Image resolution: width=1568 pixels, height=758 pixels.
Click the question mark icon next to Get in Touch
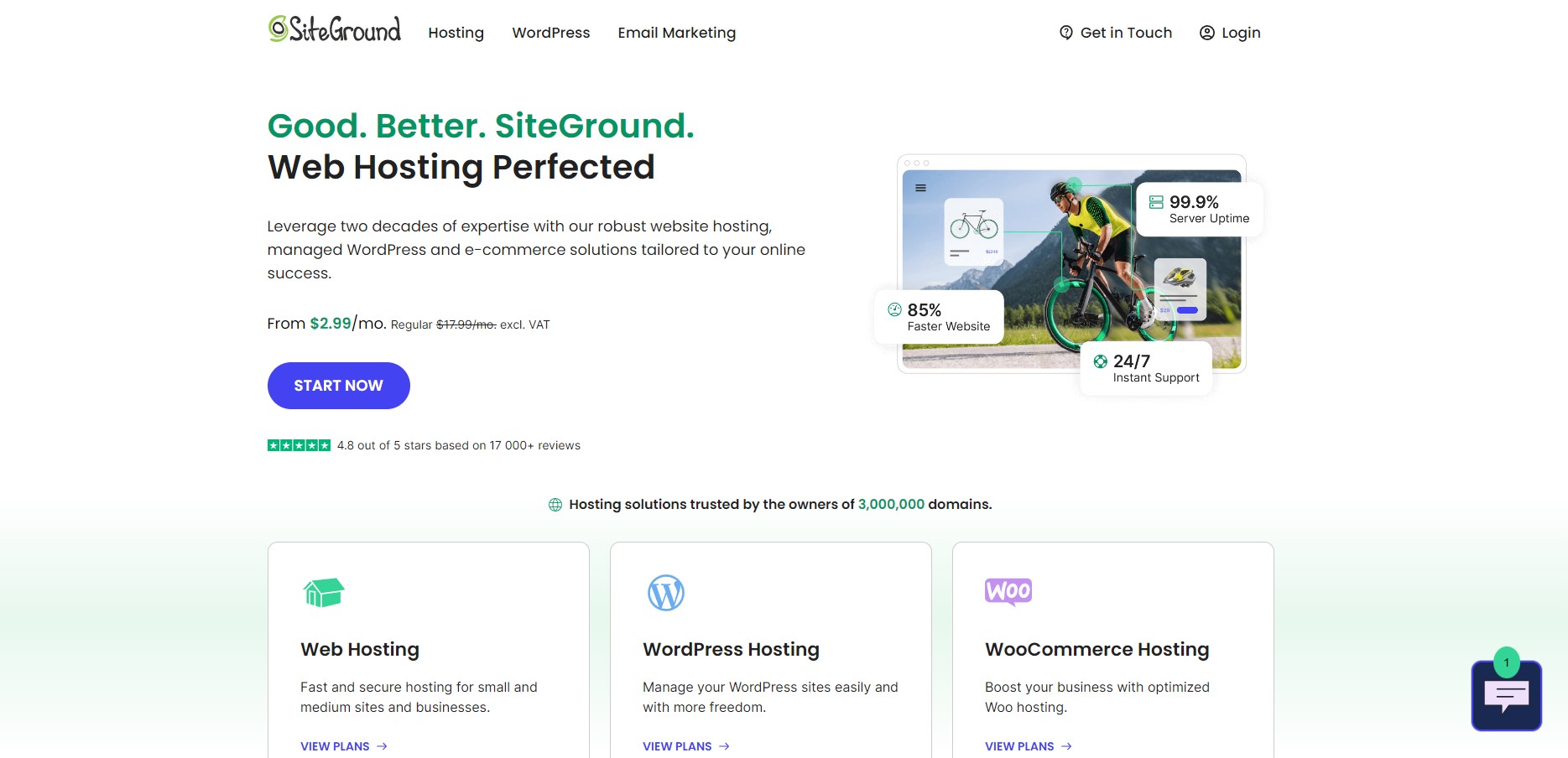[1065, 33]
